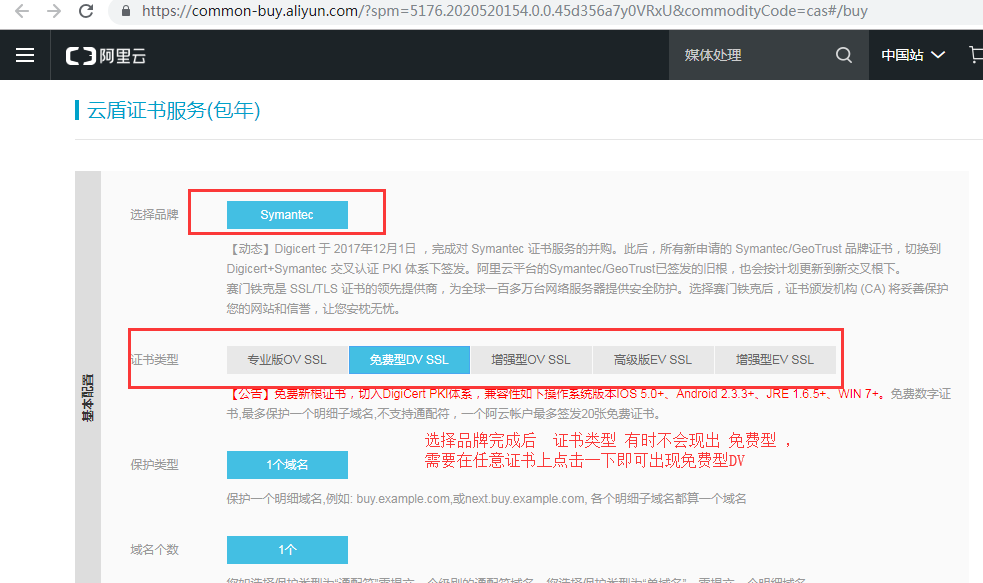Pick the 增强型EV SSL option
Screen dimensions: 983x583
[x=775, y=359]
